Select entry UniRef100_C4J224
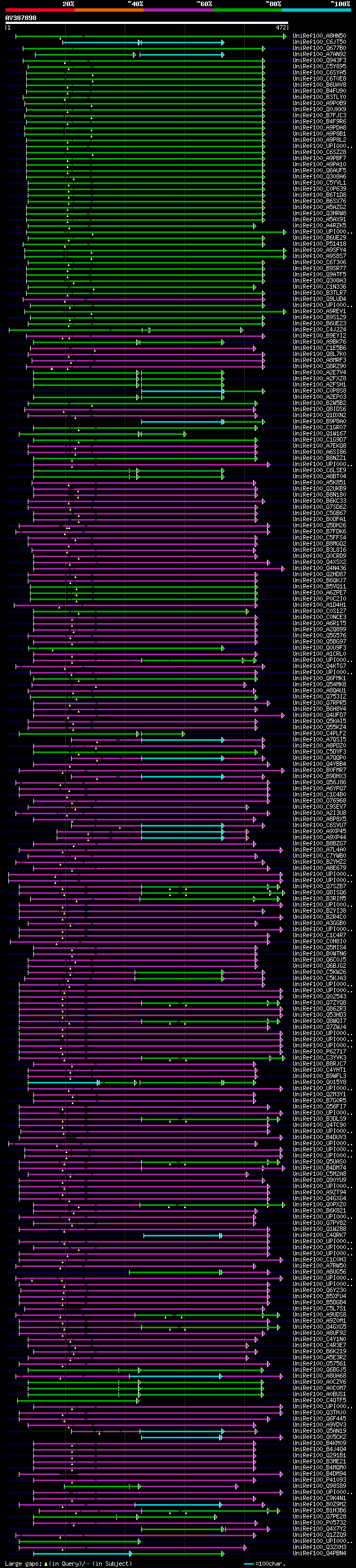This screenshot has width=356, height=1568. (319, 330)
